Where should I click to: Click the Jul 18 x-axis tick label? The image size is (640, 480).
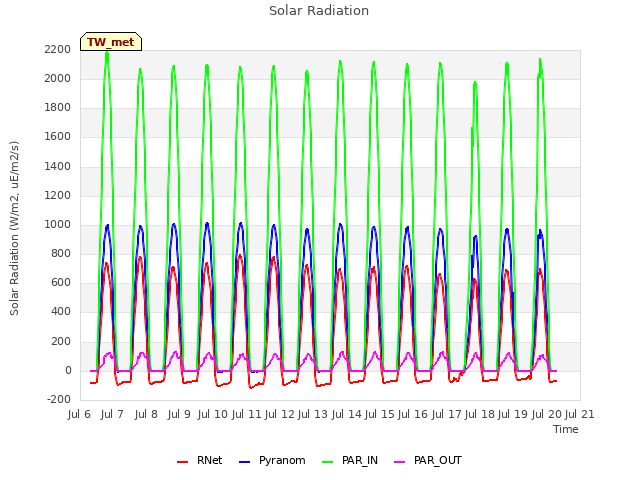(480, 414)
